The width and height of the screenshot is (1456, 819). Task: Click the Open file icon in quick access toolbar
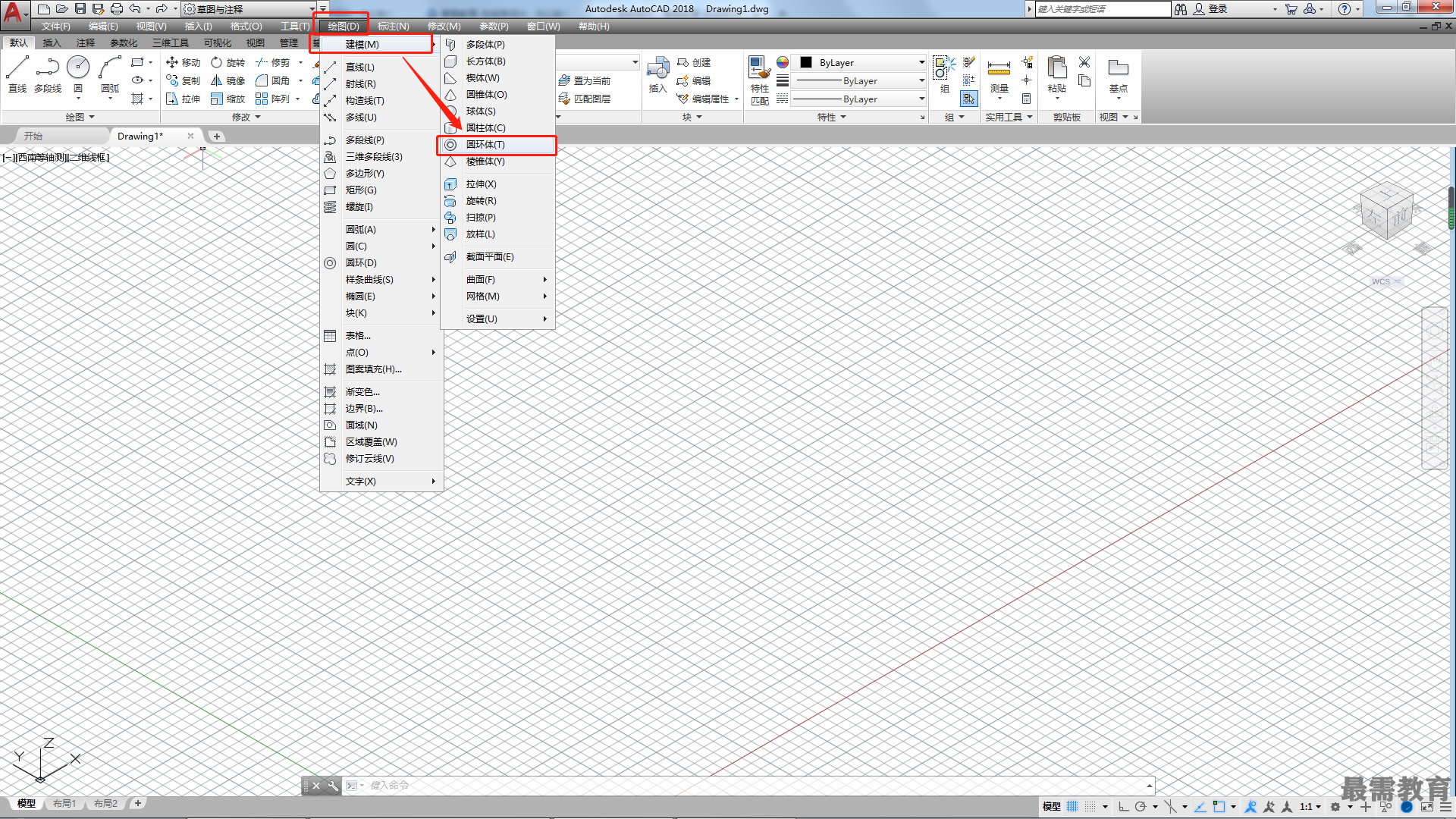click(x=62, y=8)
